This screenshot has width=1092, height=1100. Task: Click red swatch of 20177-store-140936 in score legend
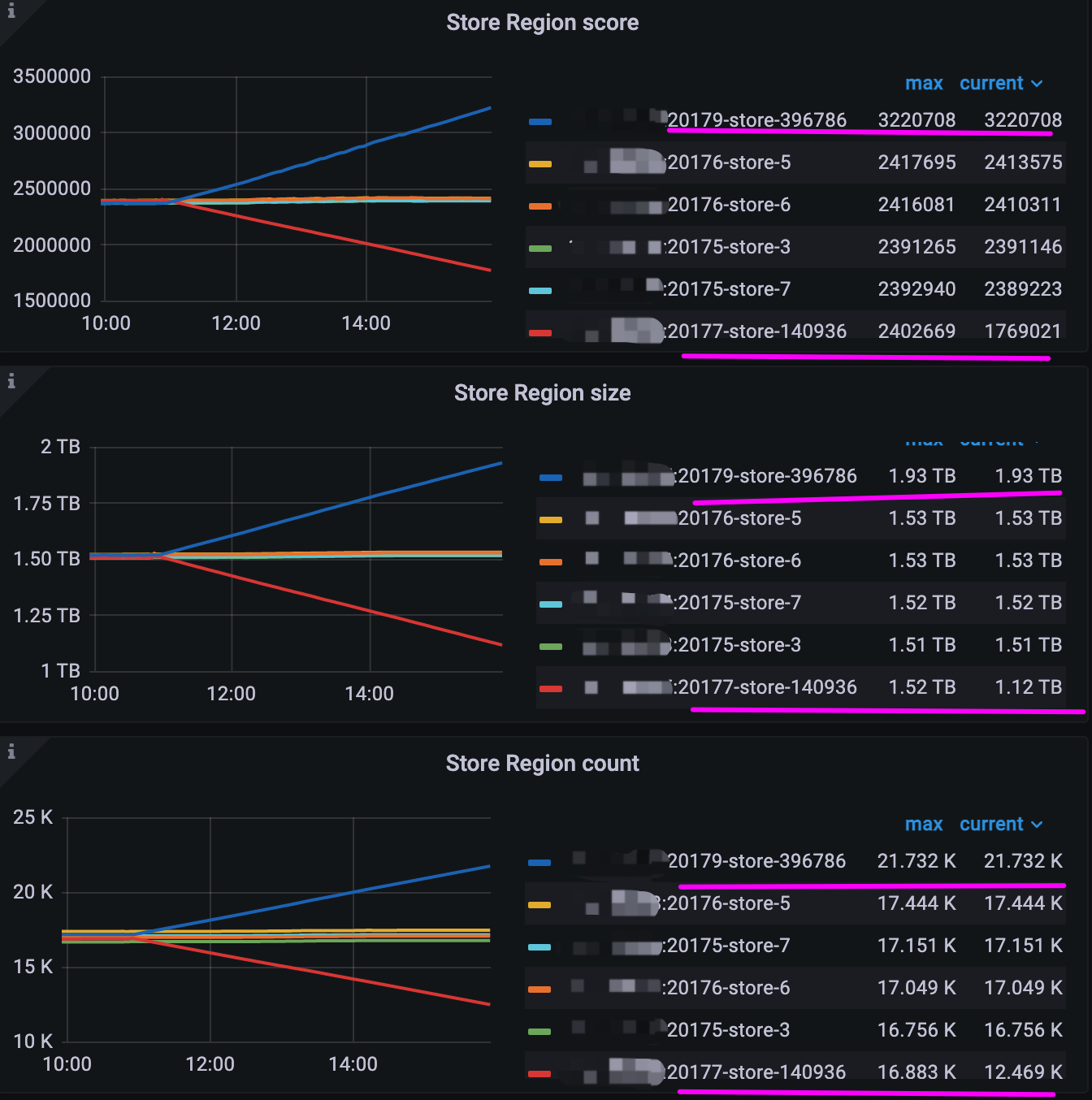pyautogui.click(x=540, y=333)
